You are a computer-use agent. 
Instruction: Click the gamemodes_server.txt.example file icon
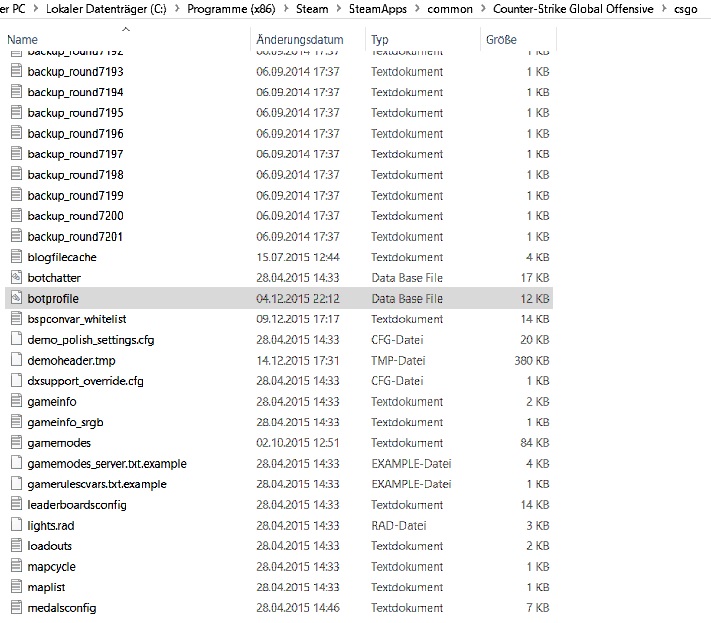coord(16,463)
